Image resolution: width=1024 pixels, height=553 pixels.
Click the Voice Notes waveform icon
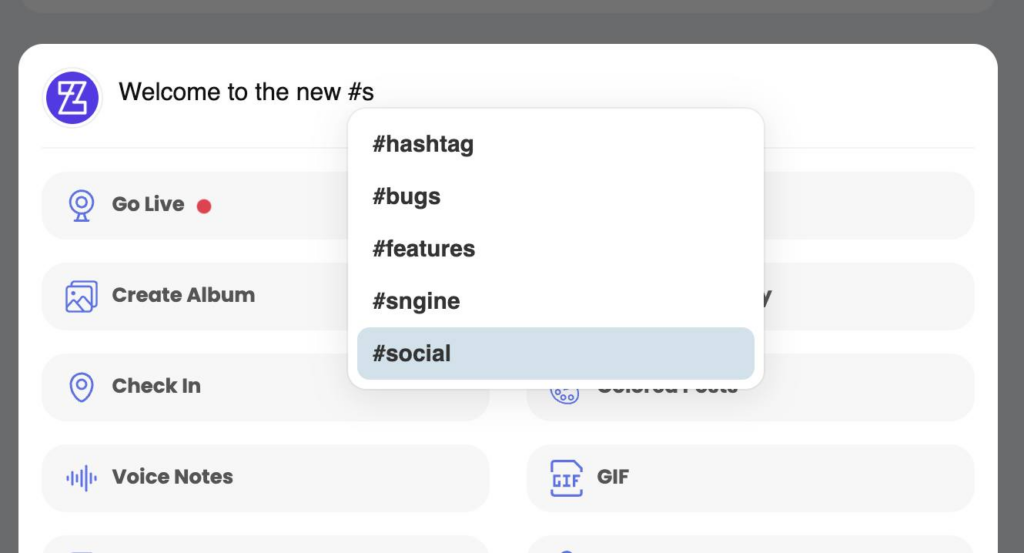click(81, 478)
